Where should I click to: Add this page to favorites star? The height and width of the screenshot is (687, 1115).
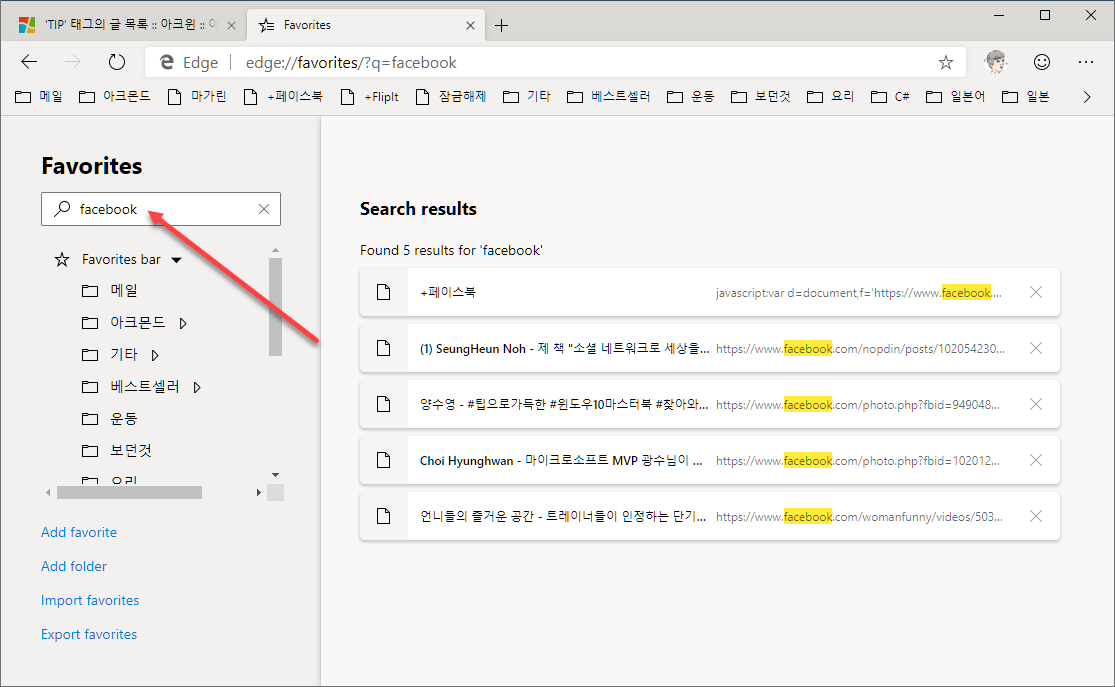tap(945, 63)
